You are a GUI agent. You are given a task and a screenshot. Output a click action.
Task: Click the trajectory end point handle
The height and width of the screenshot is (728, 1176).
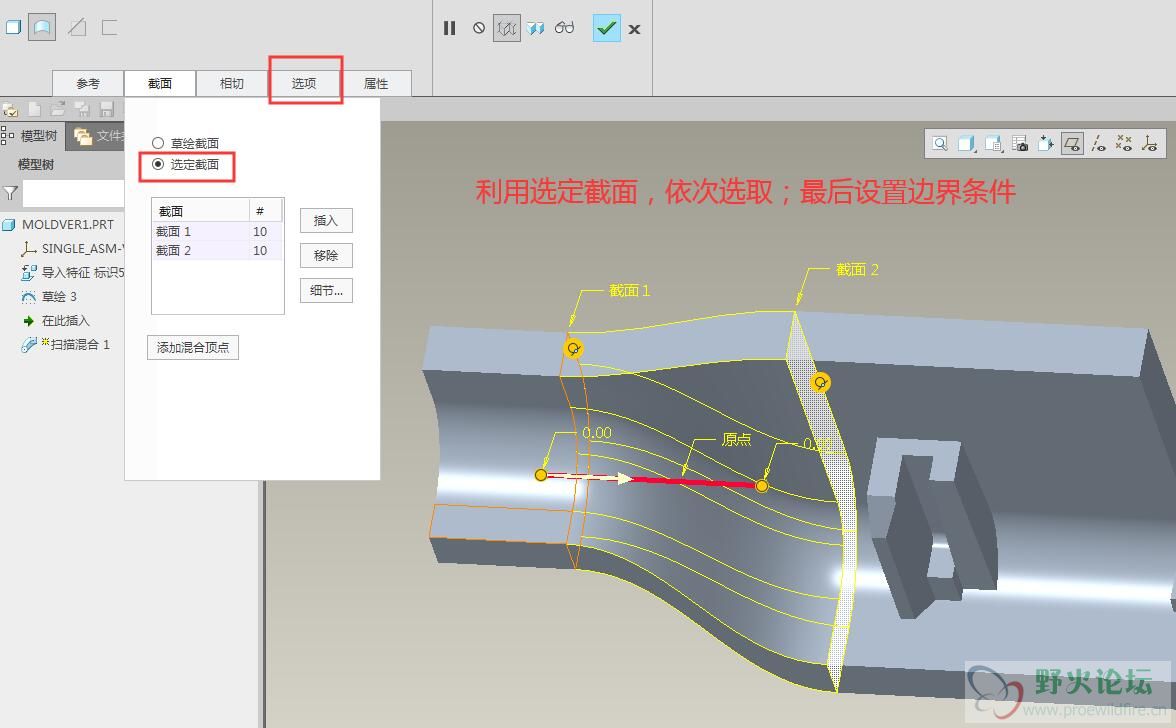click(x=762, y=486)
